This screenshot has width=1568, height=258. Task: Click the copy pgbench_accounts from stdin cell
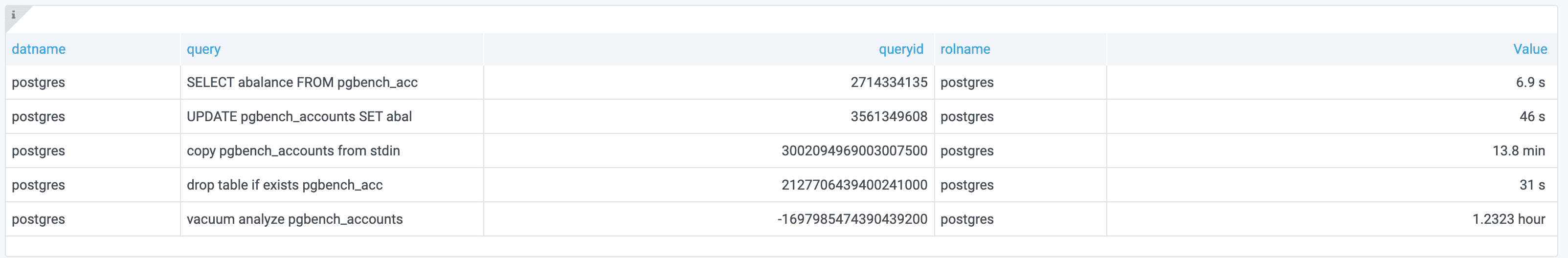click(293, 151)
